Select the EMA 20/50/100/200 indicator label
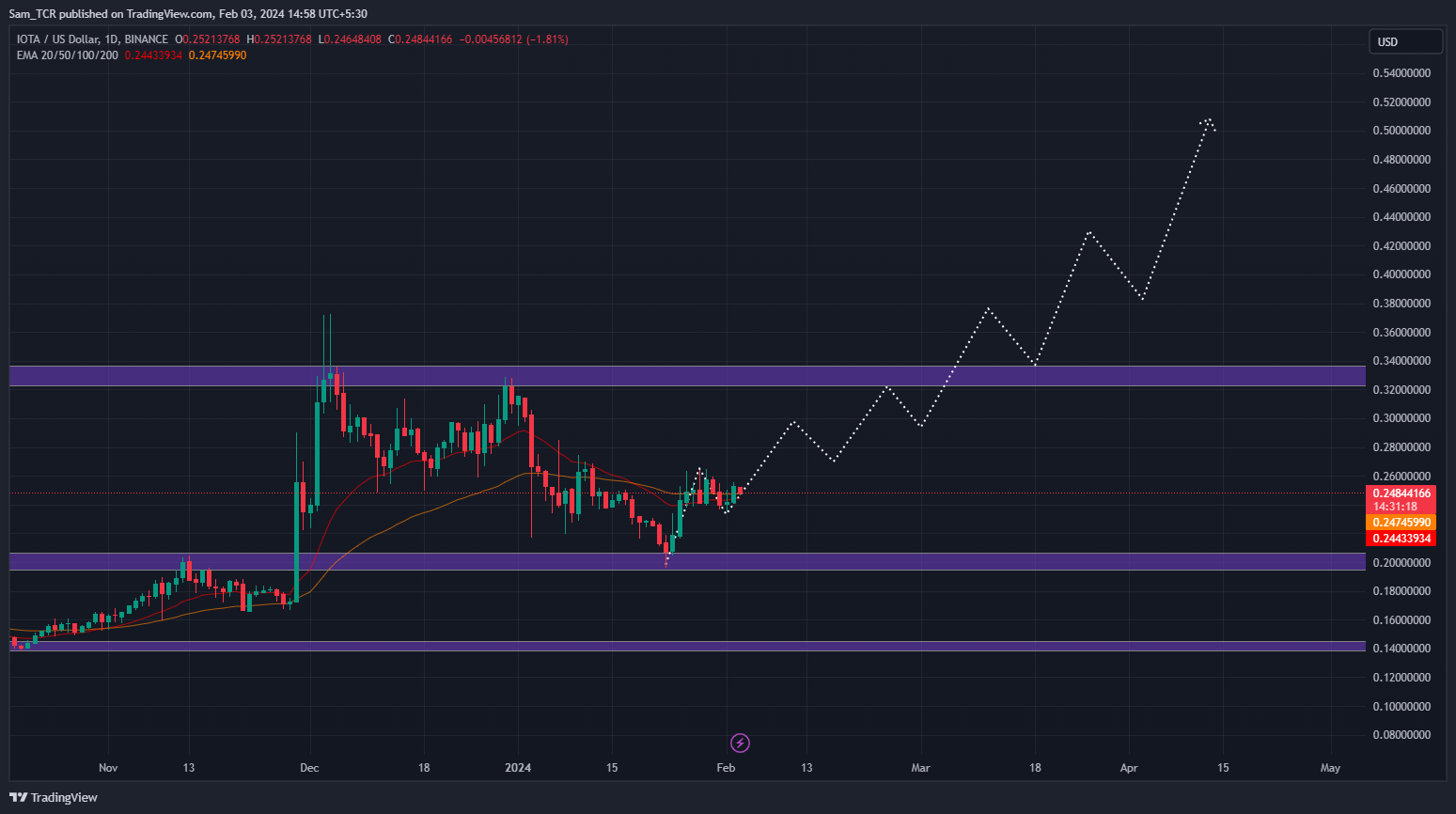 coord(68,55)
